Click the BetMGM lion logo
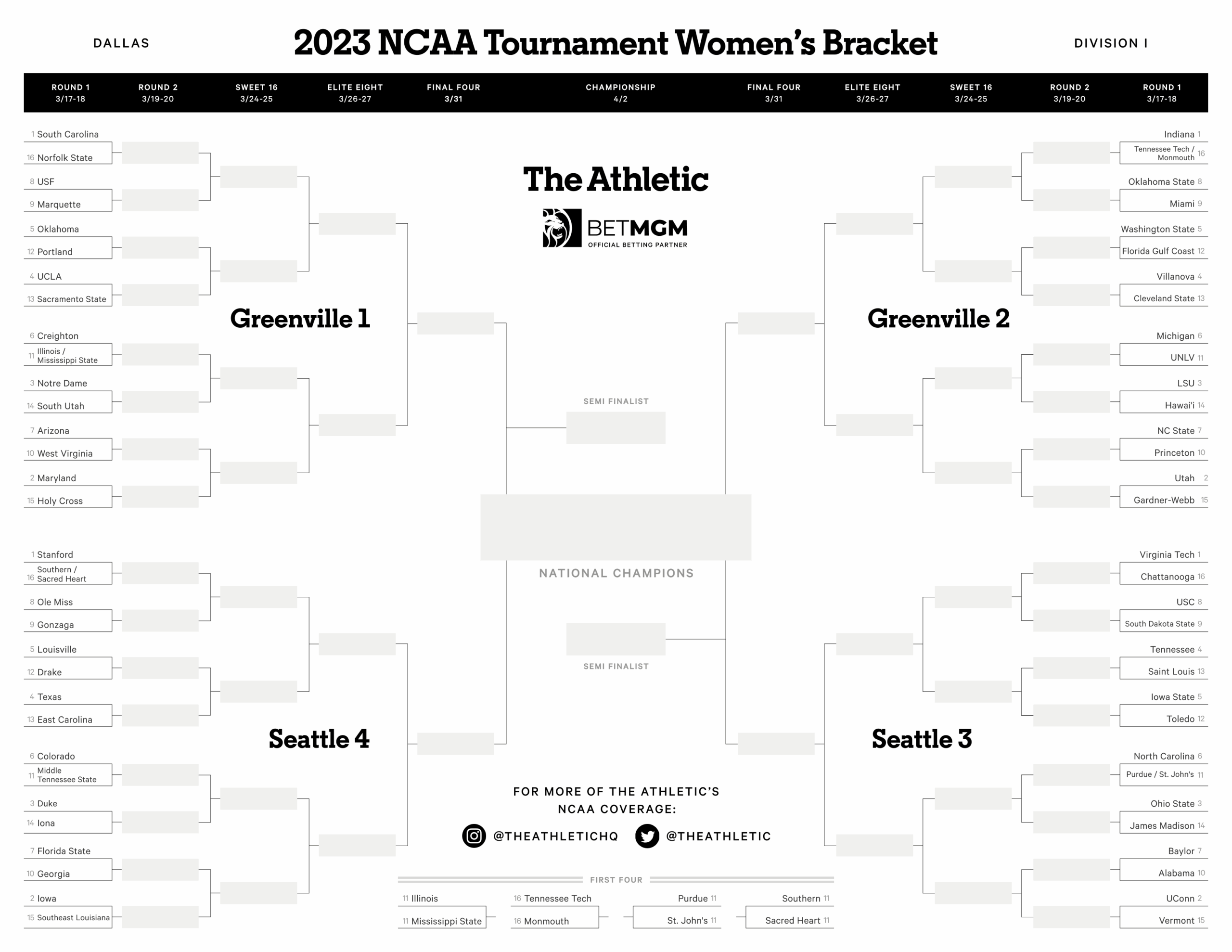 pyautogui.click(x=561, y=228)
